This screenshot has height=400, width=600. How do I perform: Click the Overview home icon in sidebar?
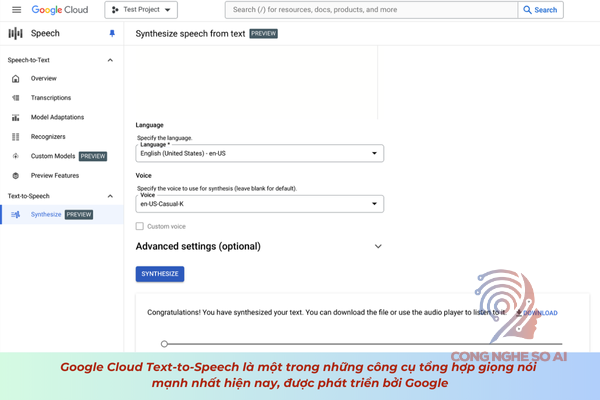click(16, 78)
